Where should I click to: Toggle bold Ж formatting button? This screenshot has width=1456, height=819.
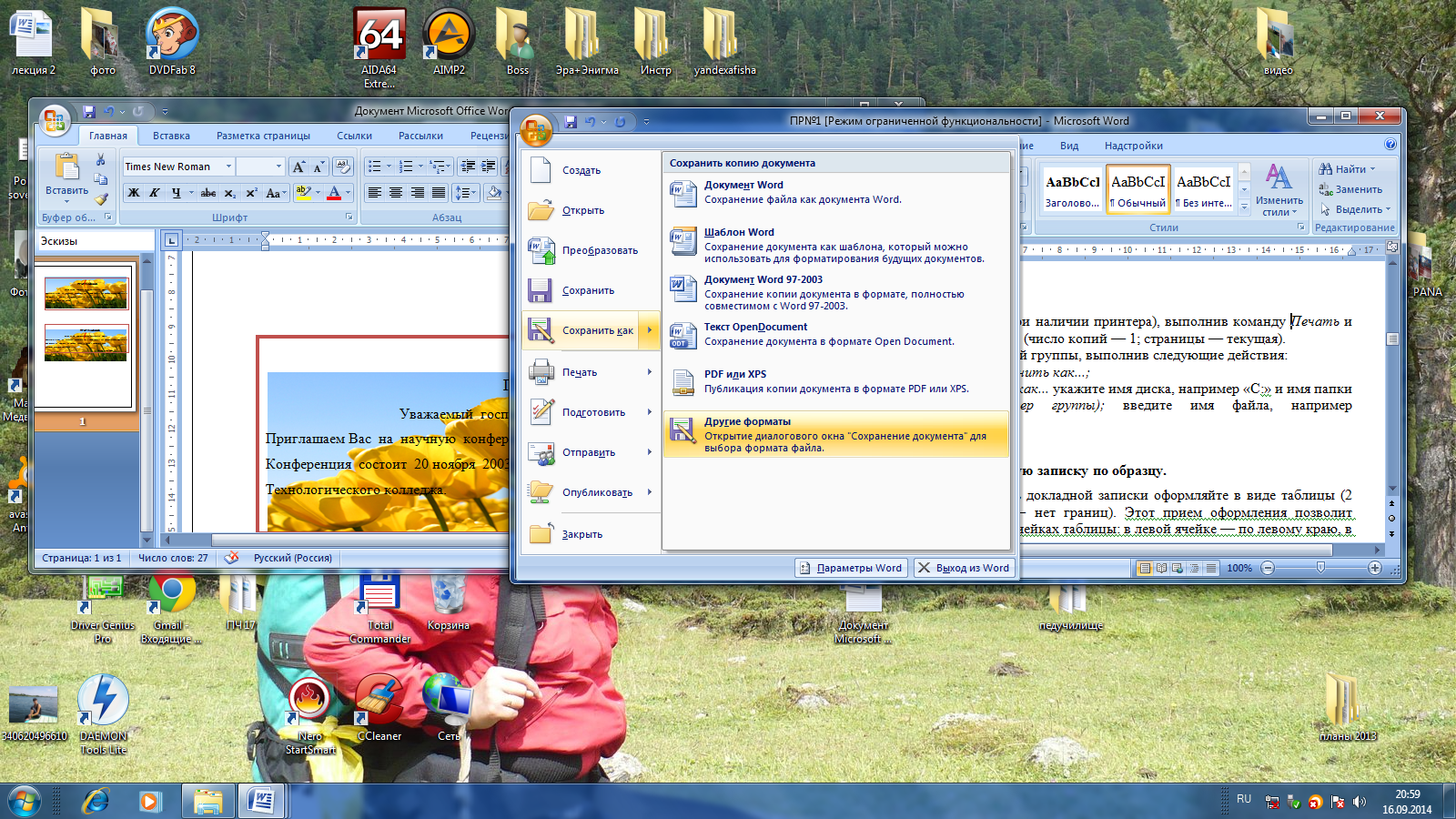[x=134, y=193]
